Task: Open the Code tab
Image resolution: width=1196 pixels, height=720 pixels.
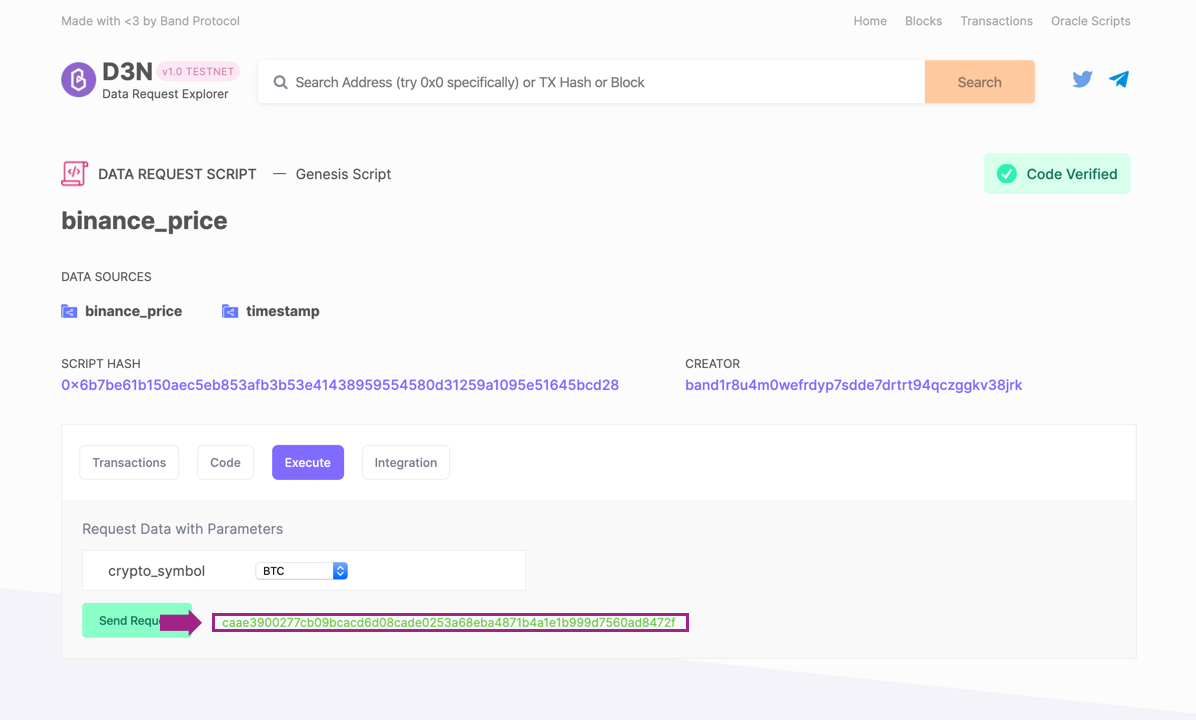Action: 225,463
